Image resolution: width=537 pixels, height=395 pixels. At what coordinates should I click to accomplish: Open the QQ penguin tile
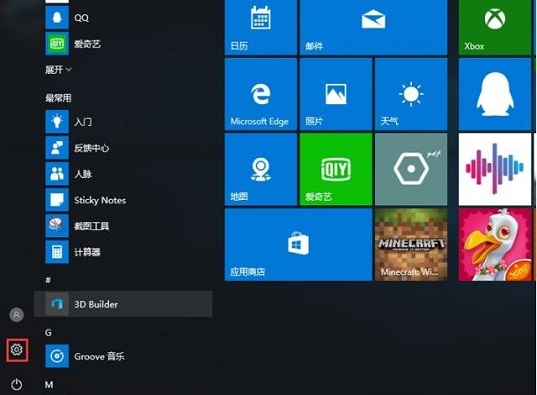(495, 94)
